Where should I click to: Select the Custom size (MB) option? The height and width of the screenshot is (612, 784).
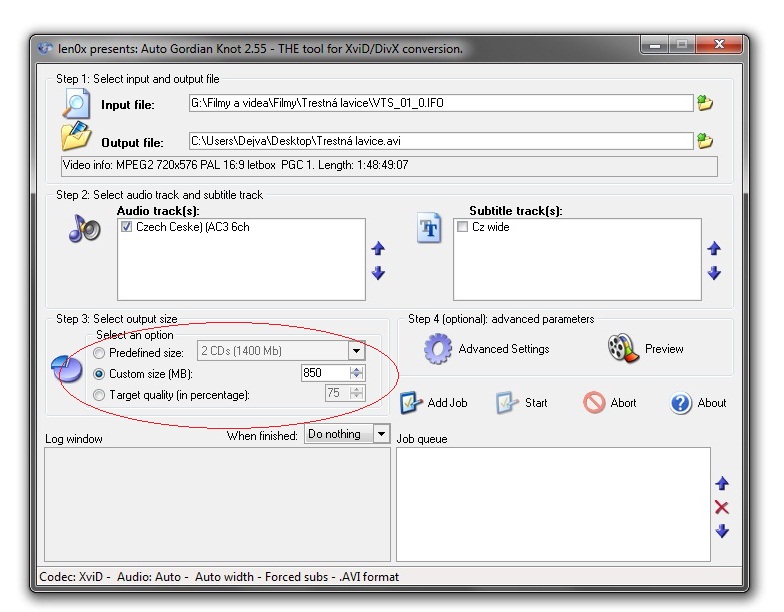click(99, 374)
